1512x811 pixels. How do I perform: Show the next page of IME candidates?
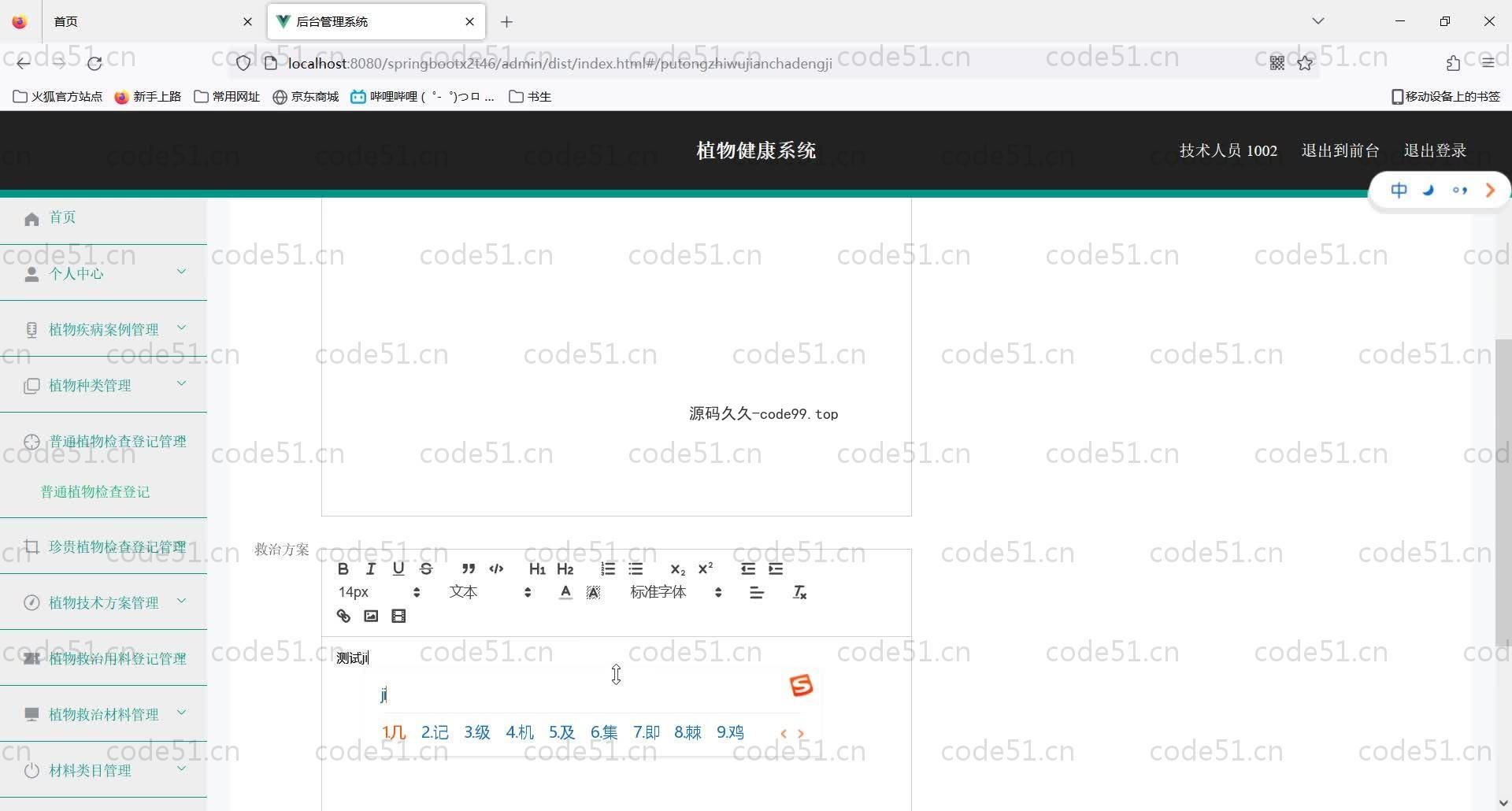click(x=801, y=733)
